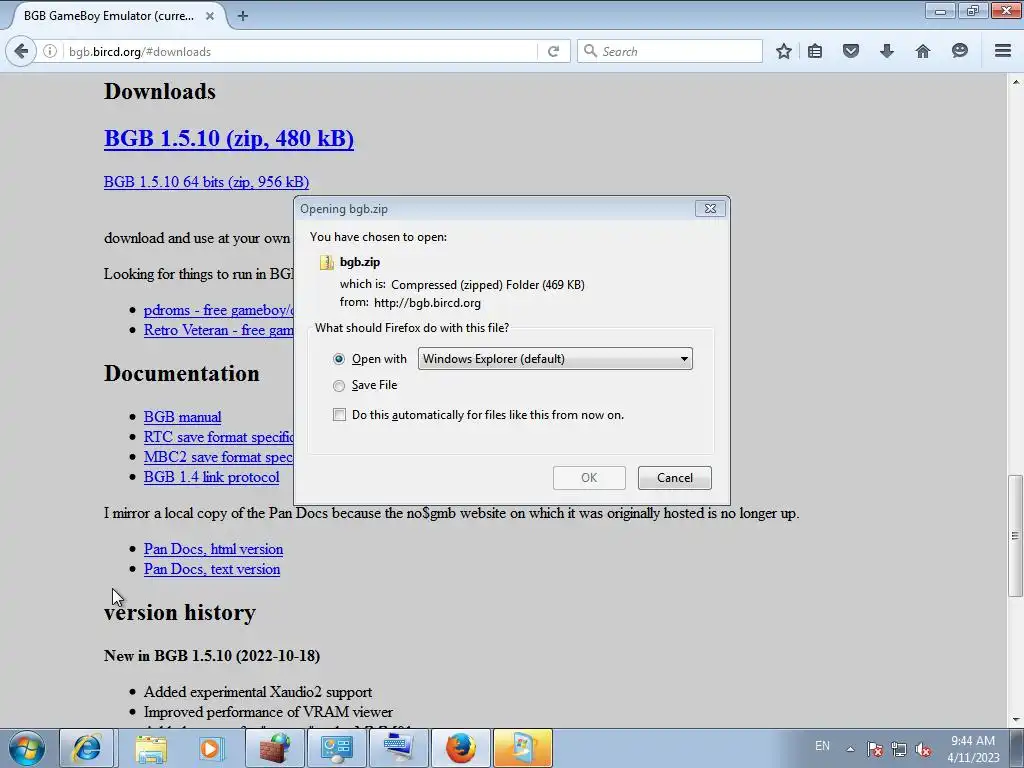
Task: Open network status tray icon
Action: tap(899, 749)
